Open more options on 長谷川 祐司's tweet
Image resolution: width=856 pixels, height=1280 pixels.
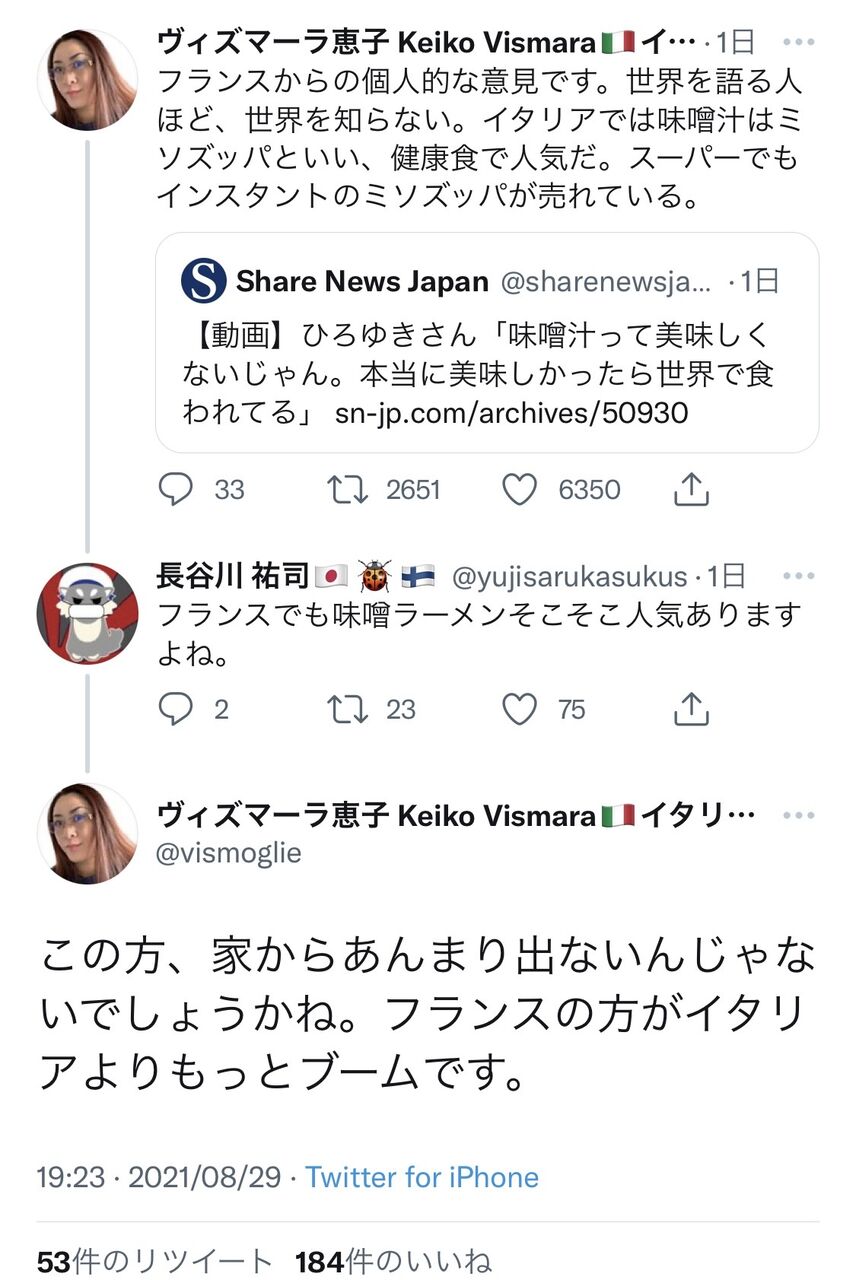(x=799, y=577)
